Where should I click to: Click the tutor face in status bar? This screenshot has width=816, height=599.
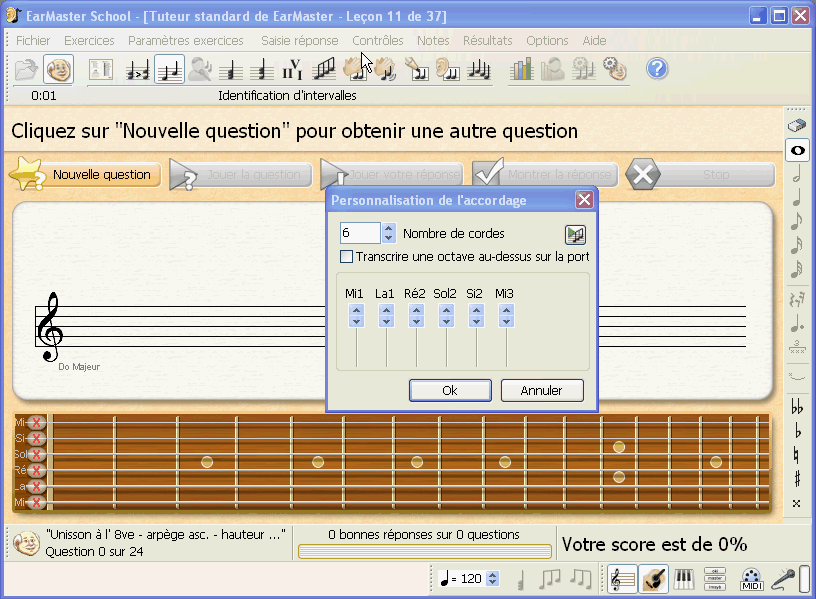tap(26, 543)
